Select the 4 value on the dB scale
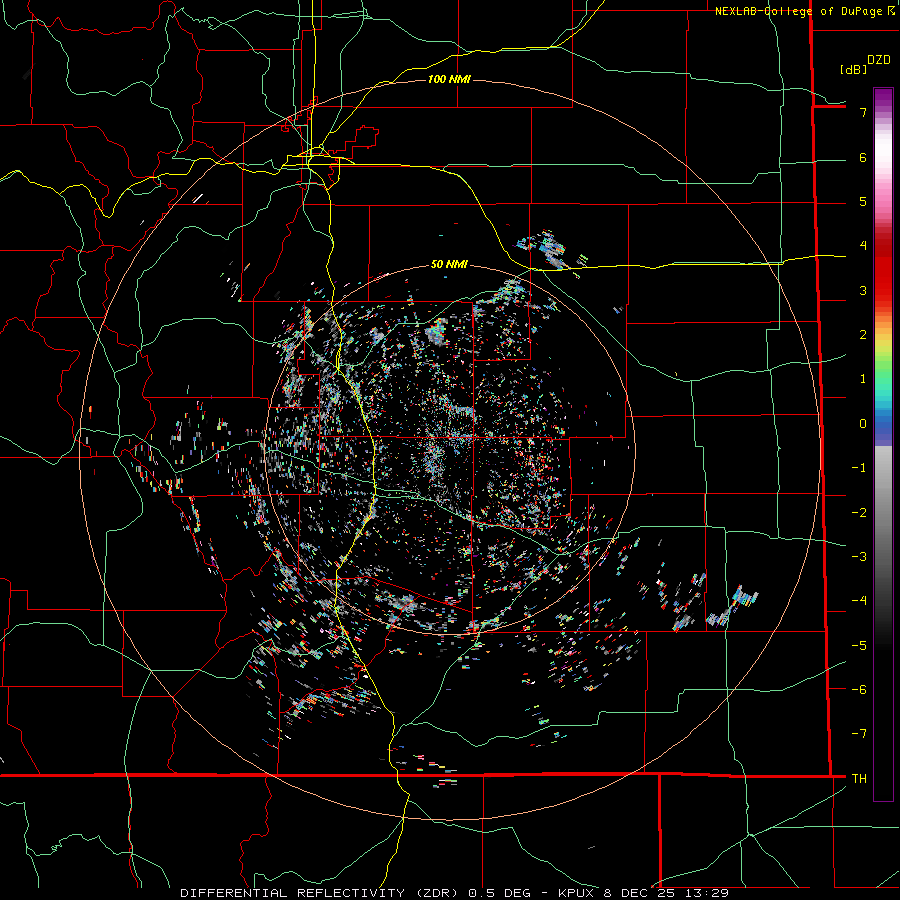 point(863,246)
